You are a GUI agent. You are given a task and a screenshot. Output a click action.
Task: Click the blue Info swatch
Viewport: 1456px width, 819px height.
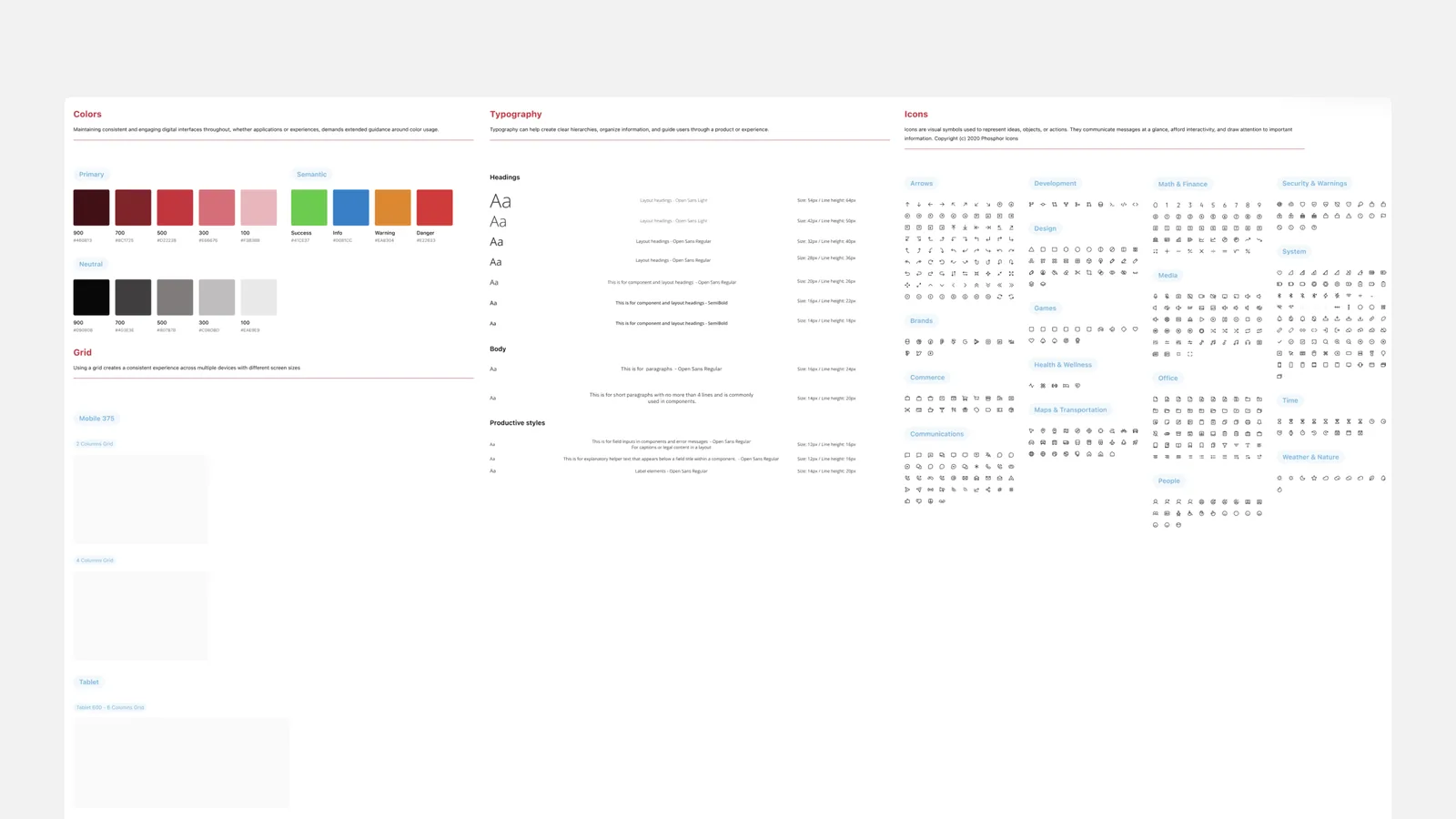351,207
